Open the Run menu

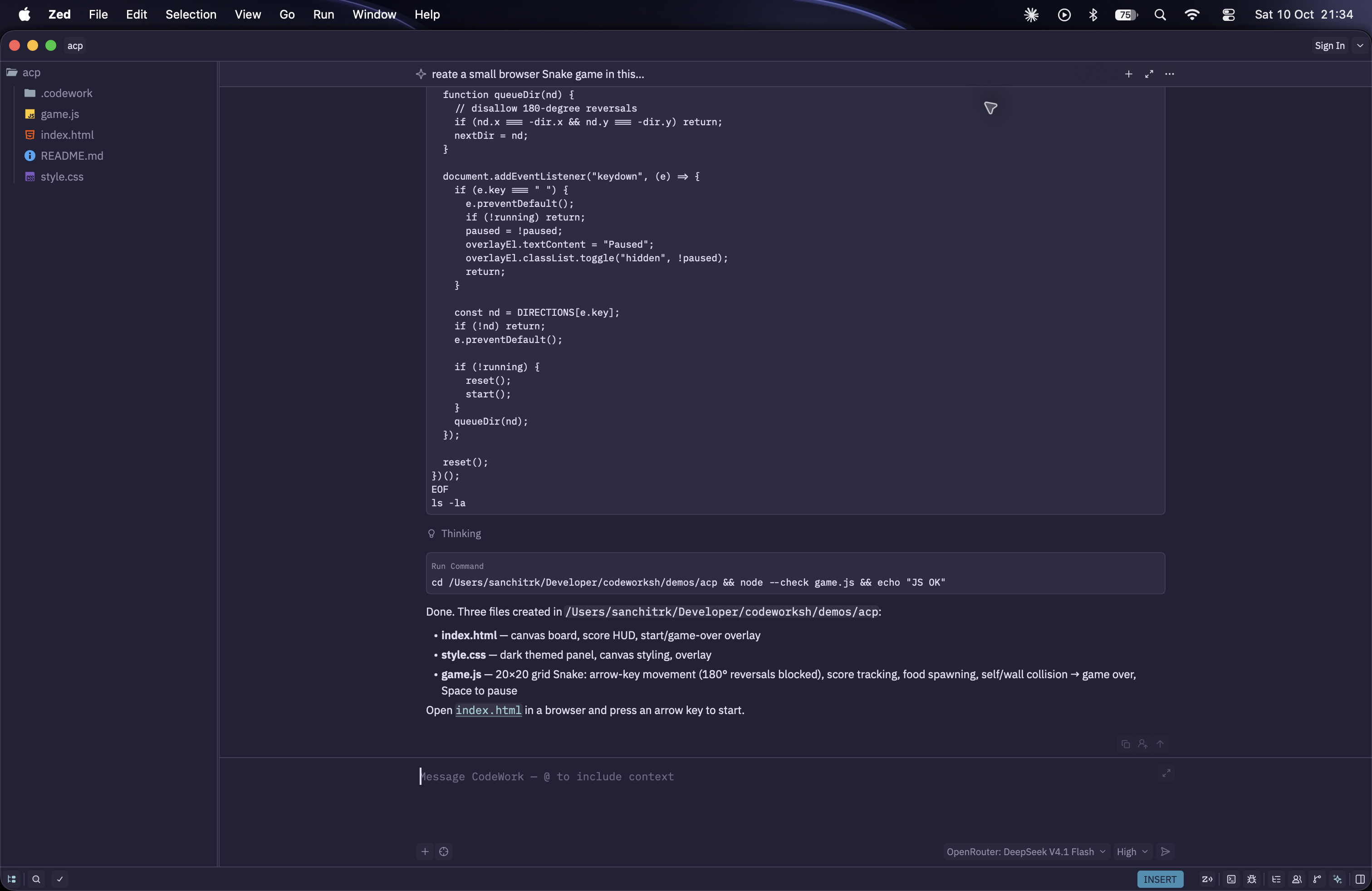[x=323, y=15]
